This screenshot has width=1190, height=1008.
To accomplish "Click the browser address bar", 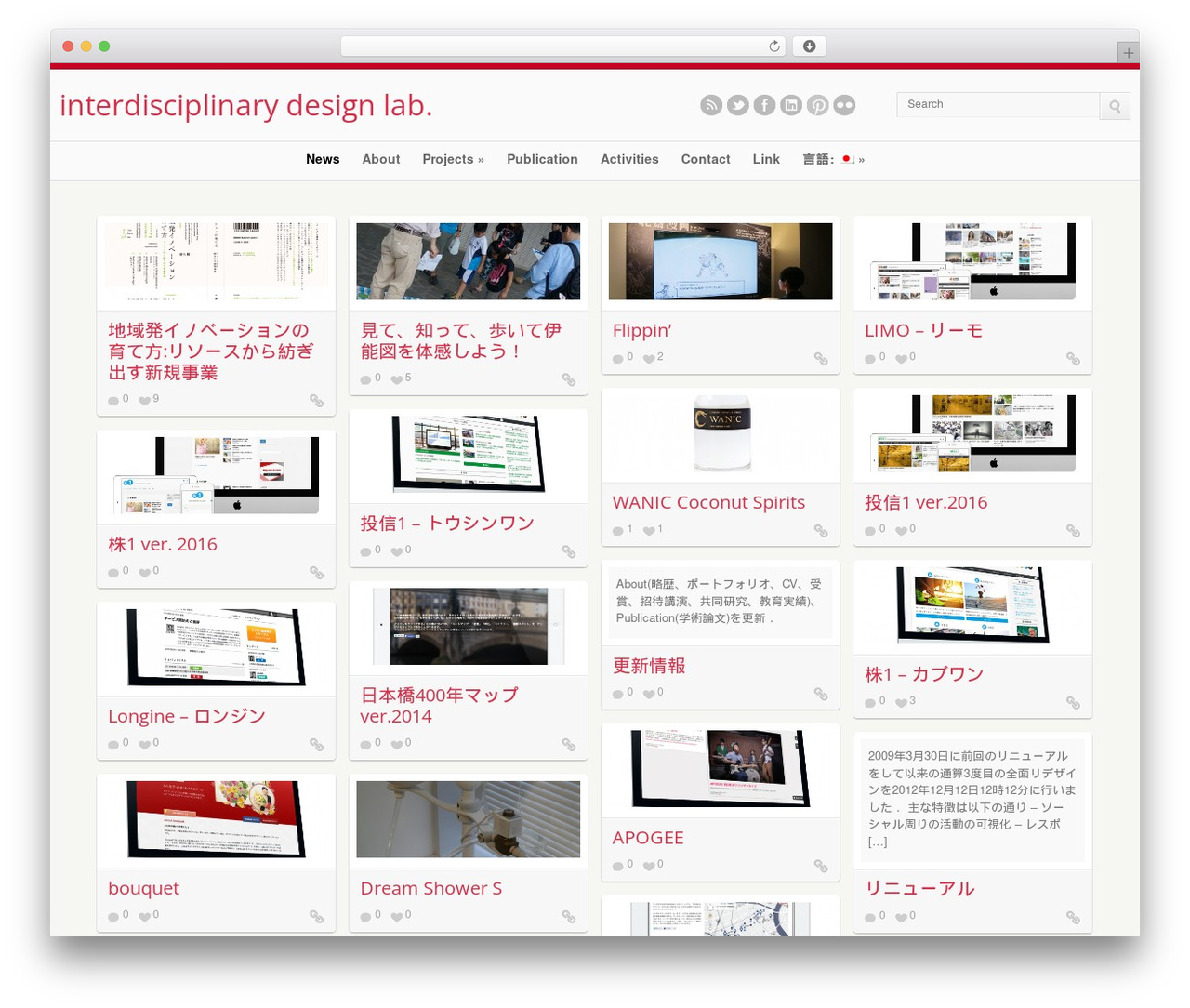I will tap(562, 46).
